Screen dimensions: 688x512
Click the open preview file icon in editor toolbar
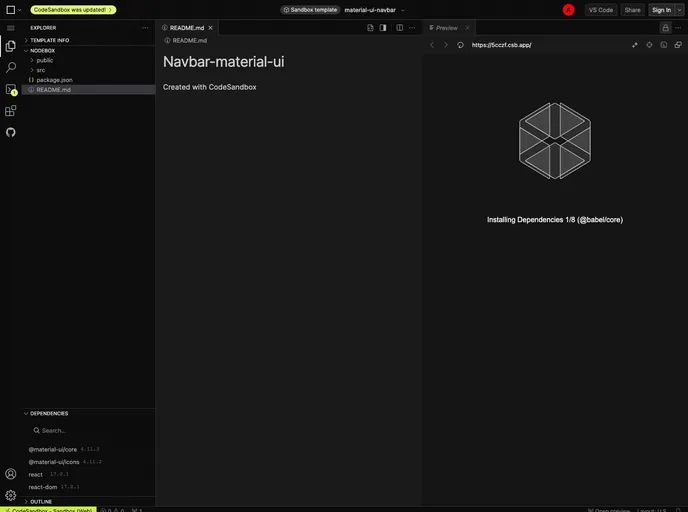click(x=370, y=28)
